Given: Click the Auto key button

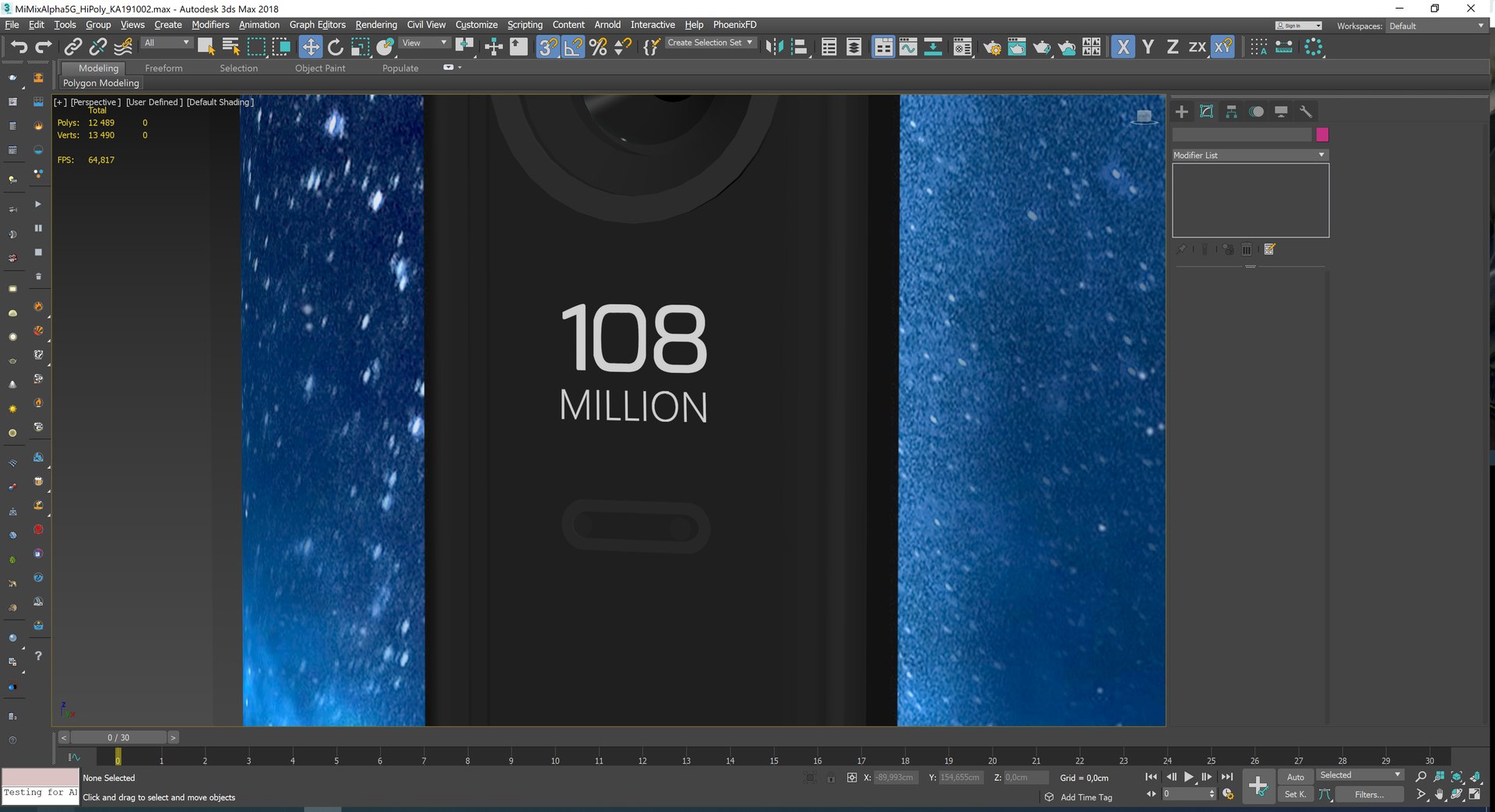Looking at the screenshot, I should click(1296, 777).
